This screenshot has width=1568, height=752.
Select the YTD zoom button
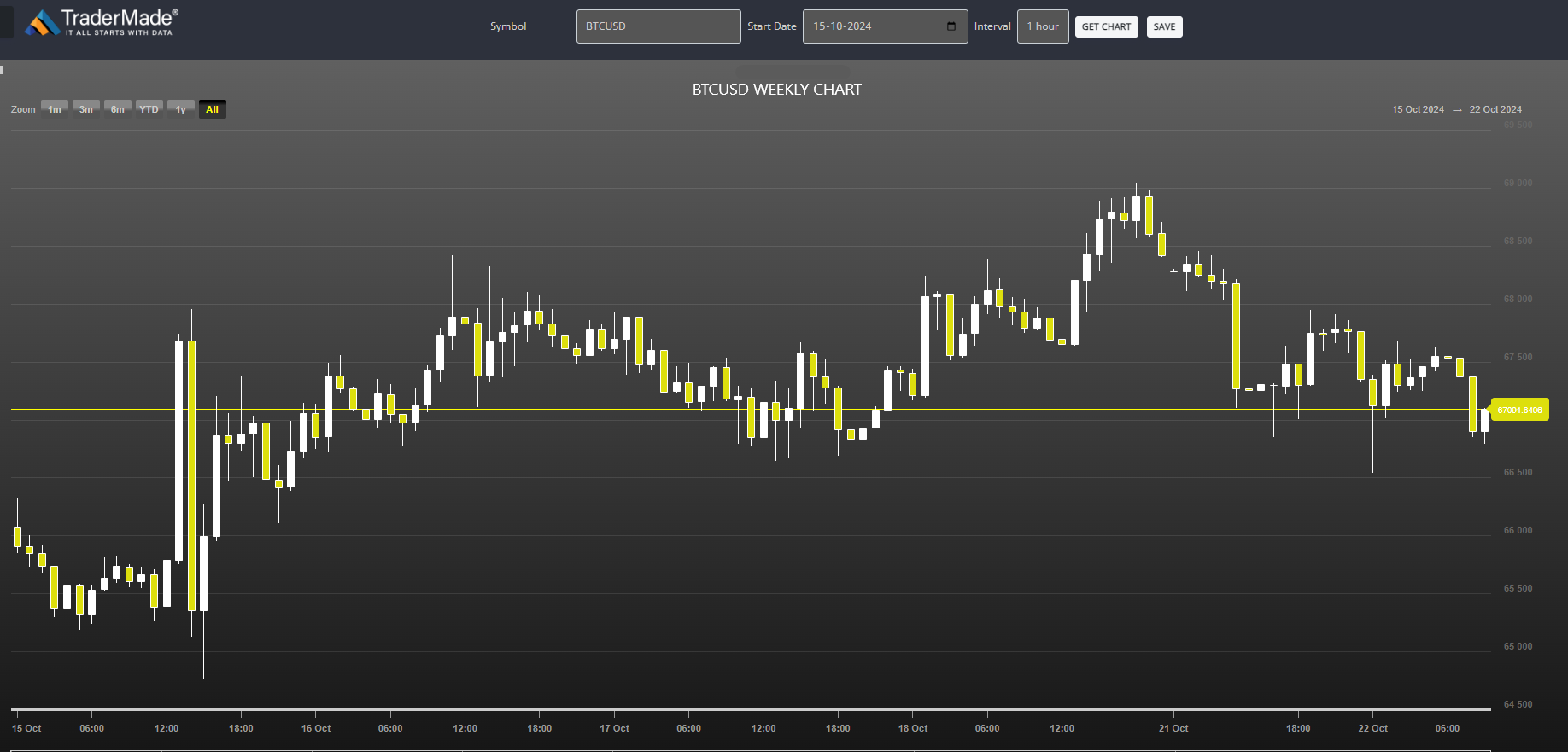coord(149,109)
